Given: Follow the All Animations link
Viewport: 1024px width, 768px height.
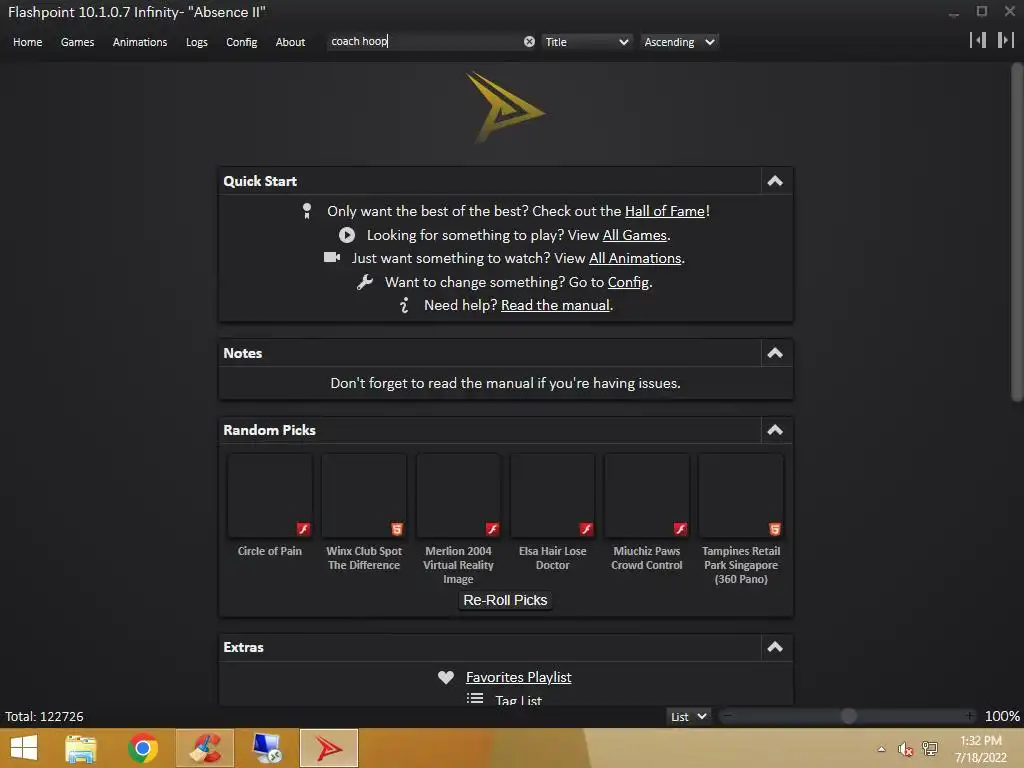Looking at the screenshot, I should pos(635,258).
